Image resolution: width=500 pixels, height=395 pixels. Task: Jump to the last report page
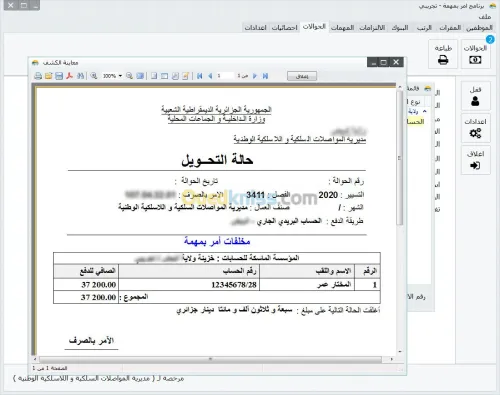(265, 76)
